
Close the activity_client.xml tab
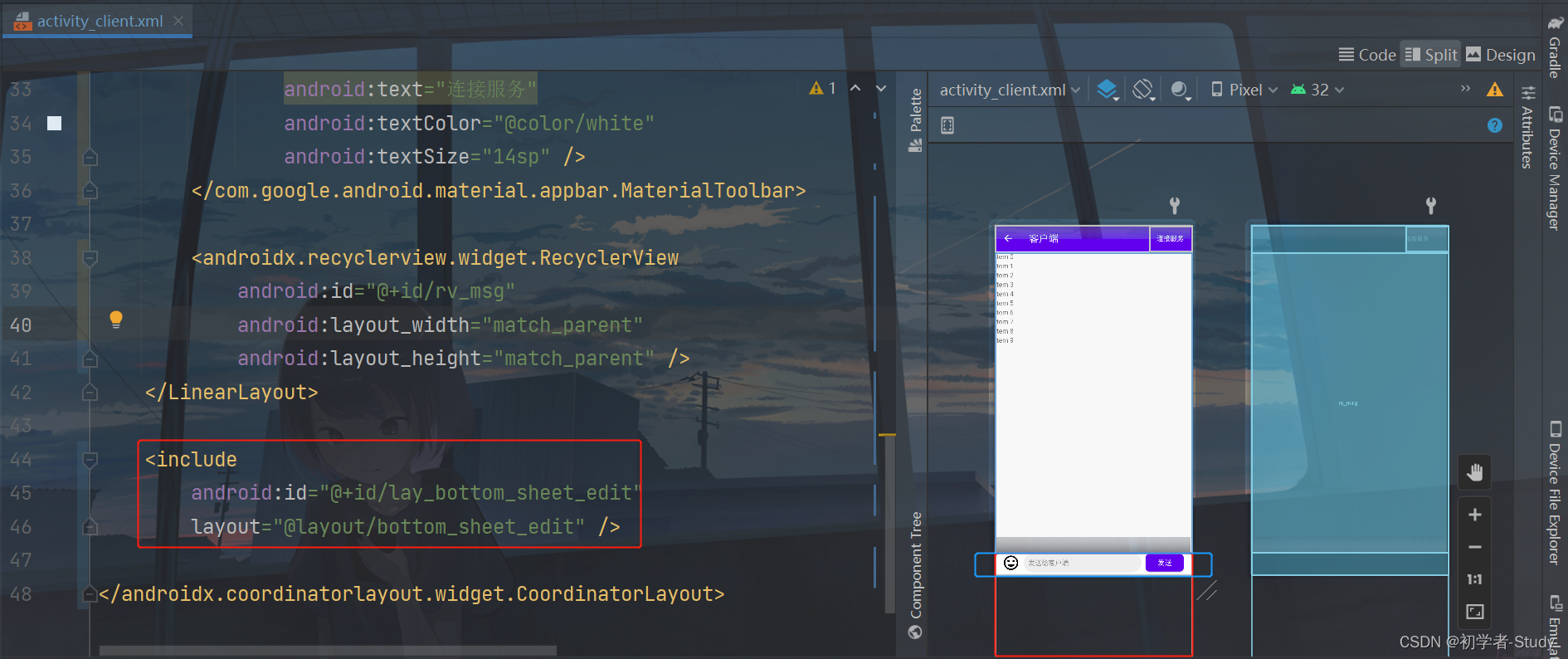tap(178, 21)
